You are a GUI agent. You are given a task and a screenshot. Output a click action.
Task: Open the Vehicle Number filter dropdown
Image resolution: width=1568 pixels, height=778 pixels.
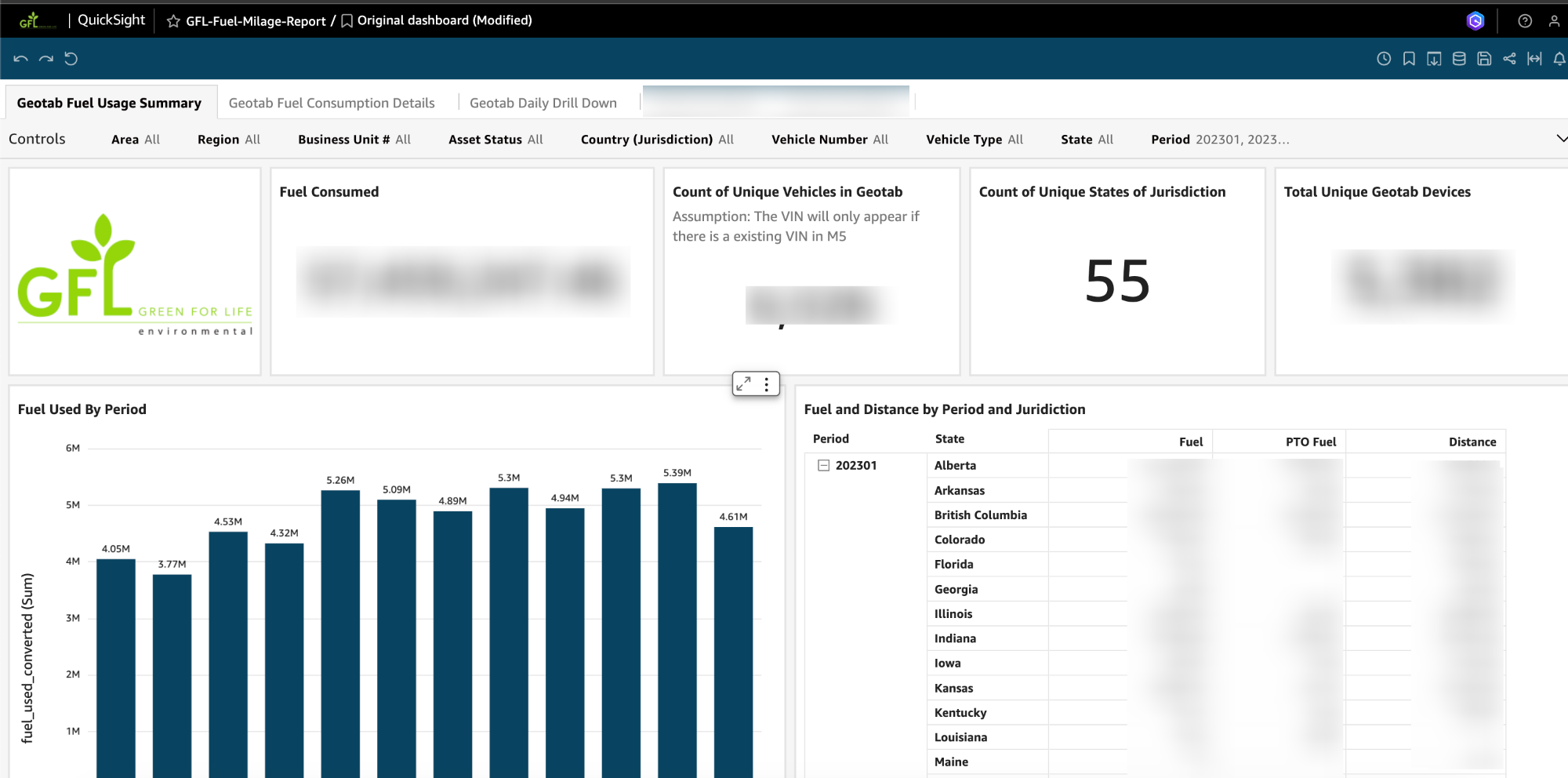[x=830, y=140]
